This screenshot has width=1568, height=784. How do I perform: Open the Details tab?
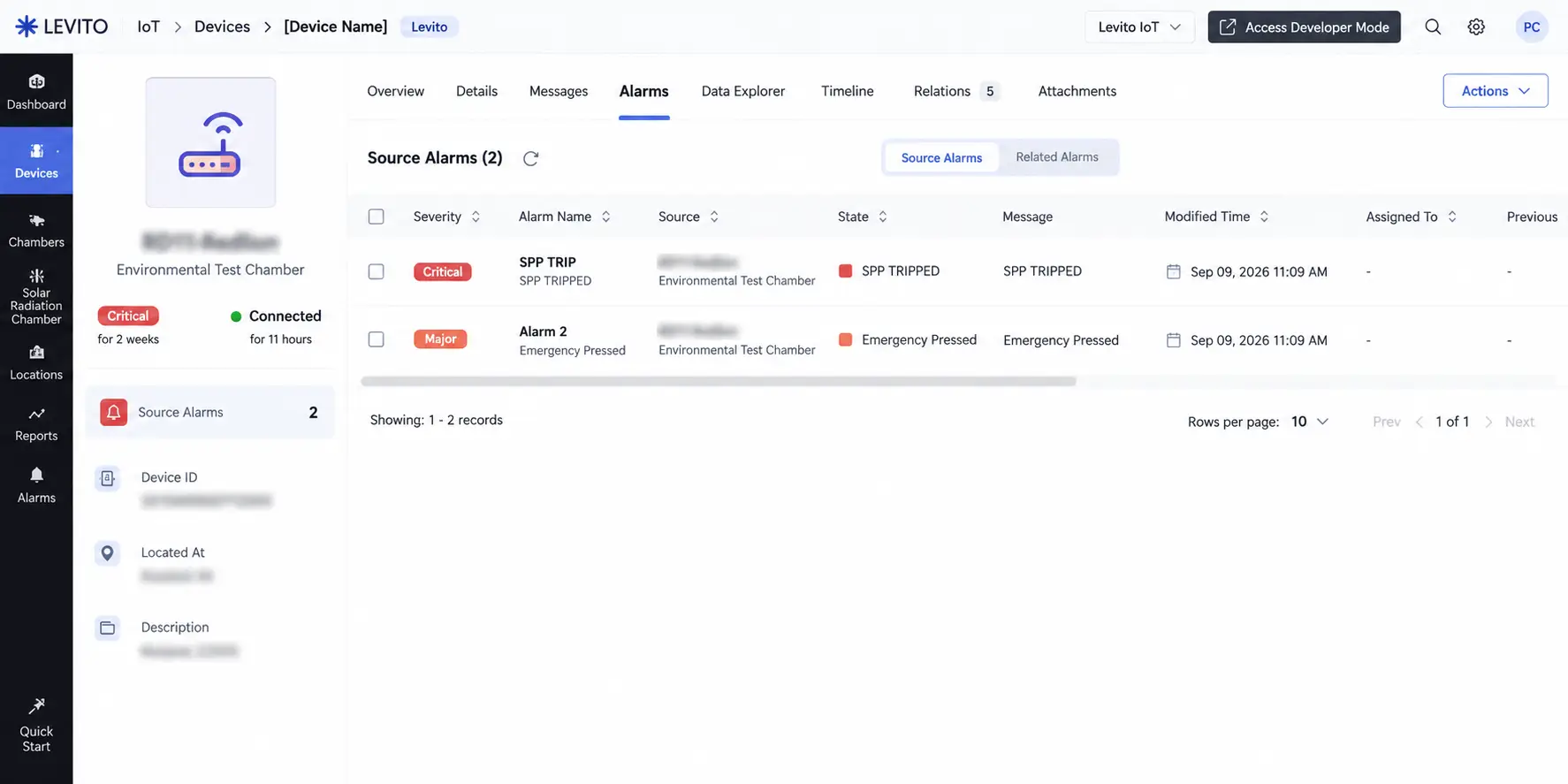(x=476, y=91)
